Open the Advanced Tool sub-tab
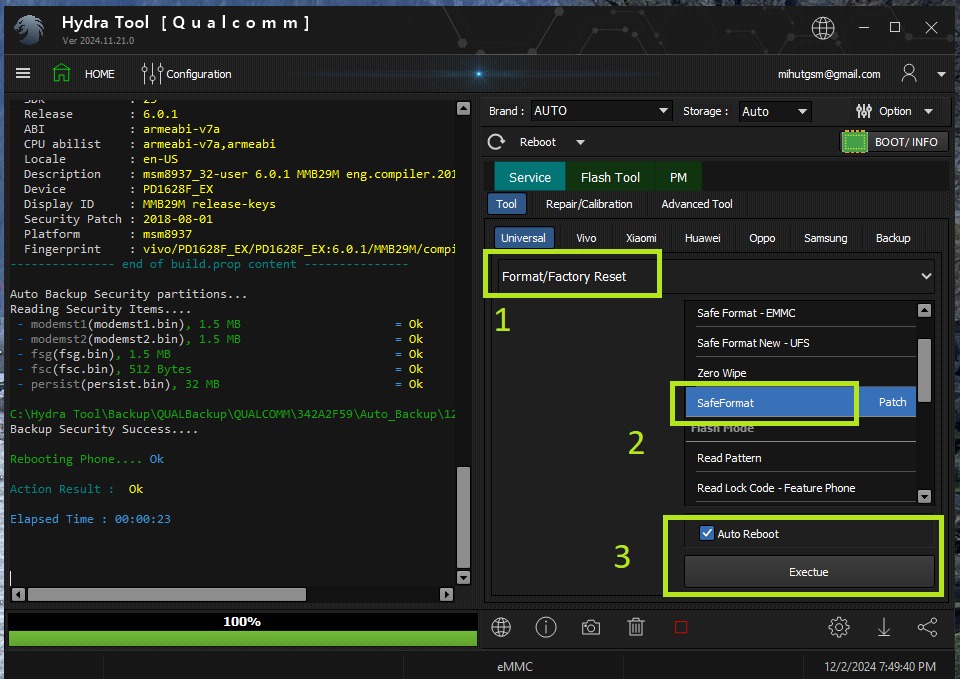Screen dimensions: 960x679 coord(697,204)
